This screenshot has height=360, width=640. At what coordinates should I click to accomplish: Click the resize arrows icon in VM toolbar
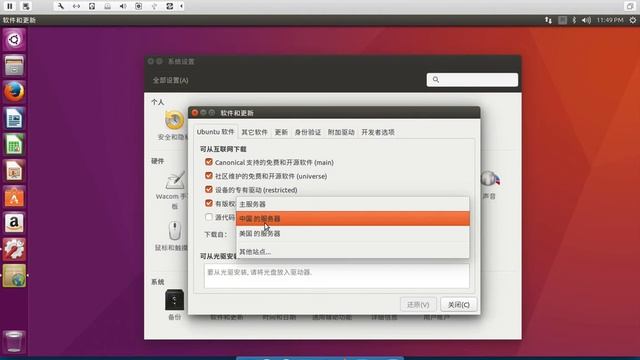(x=76, y=6)
